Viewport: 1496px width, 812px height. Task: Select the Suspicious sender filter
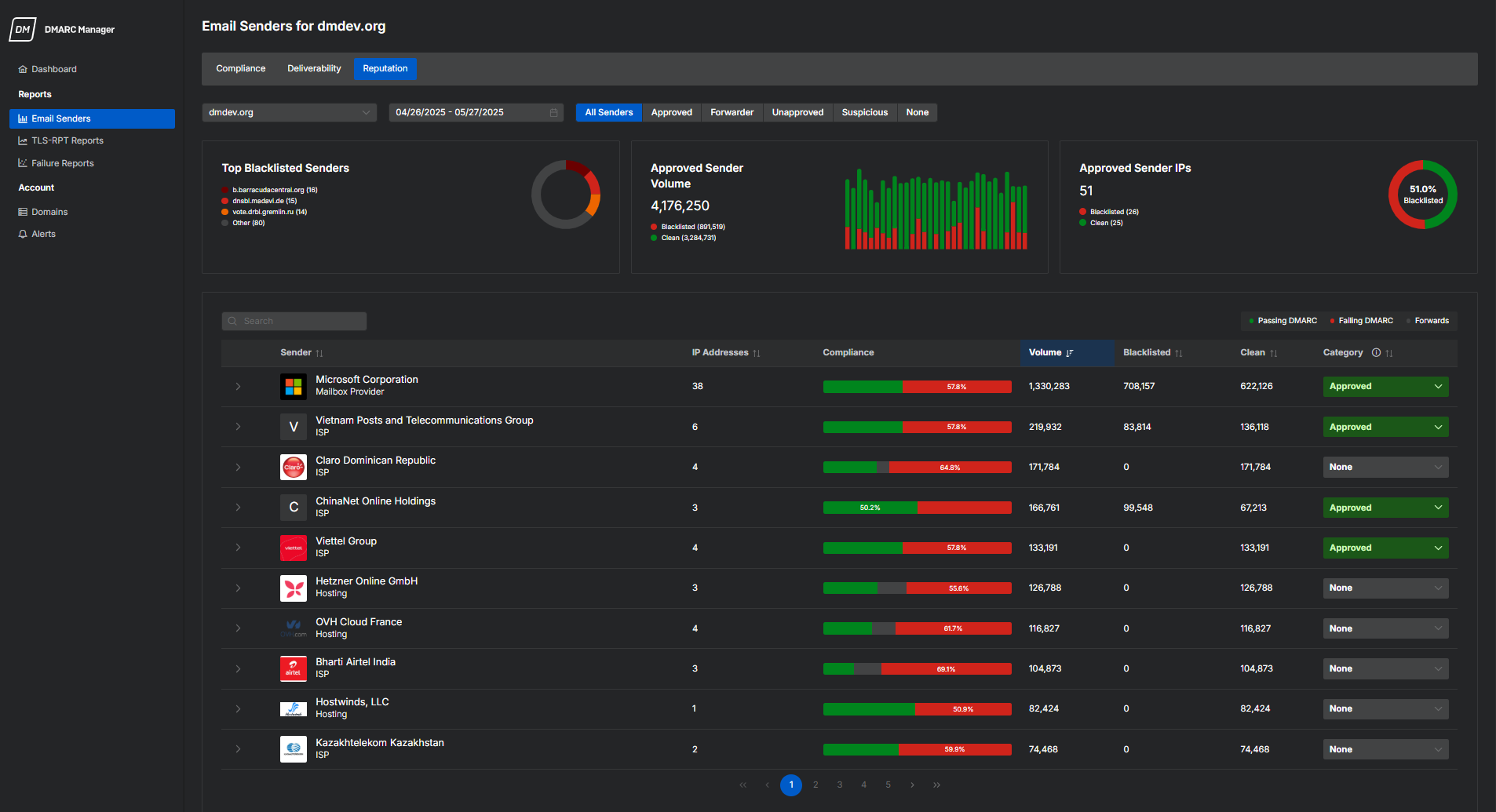[864, 113]
